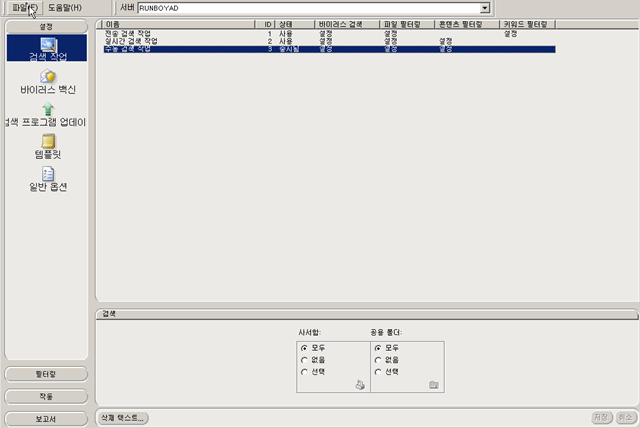Image resolution: width=640 pixels, height=428 pixels.
Task: Switch to the 작동 panel tab
Action: 46,397
